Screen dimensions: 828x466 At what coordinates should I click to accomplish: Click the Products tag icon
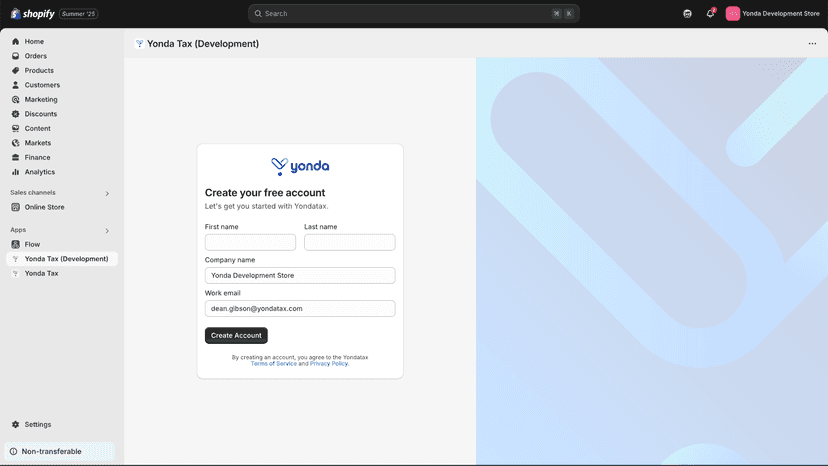[x=15, y=70]
